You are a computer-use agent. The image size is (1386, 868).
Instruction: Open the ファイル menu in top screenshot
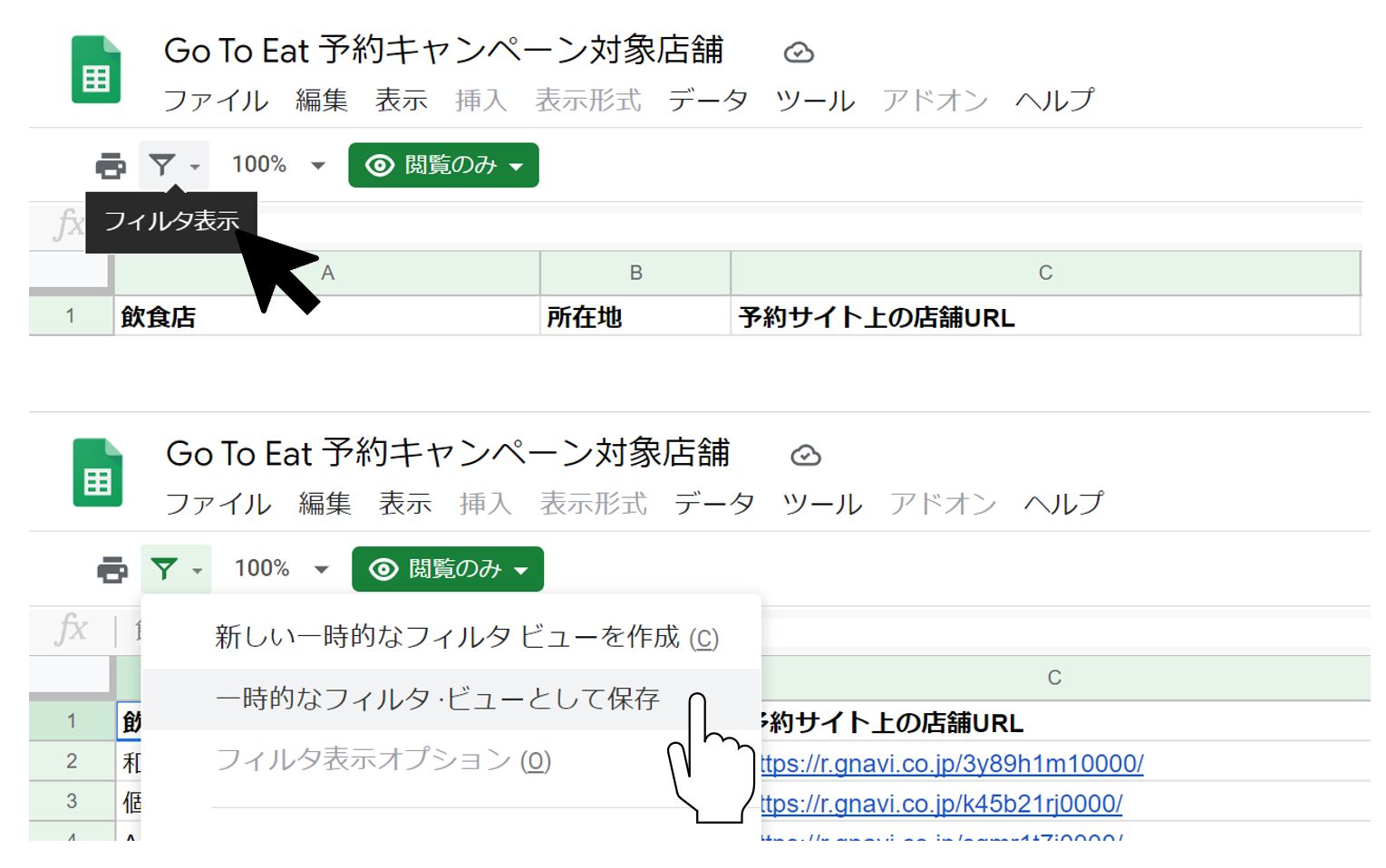[216, 100]
